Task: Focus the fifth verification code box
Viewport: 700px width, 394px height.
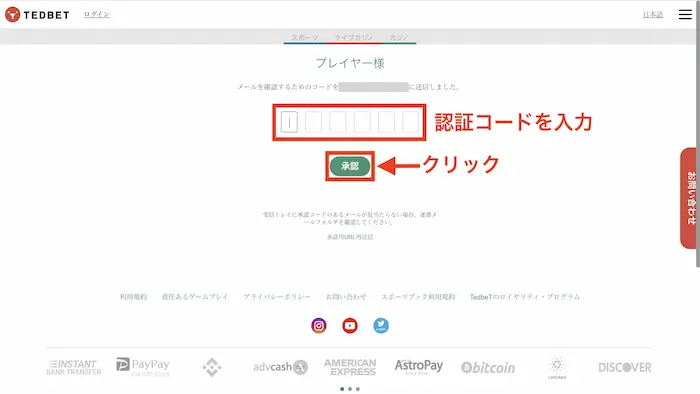Action: [x=386, y=122]
